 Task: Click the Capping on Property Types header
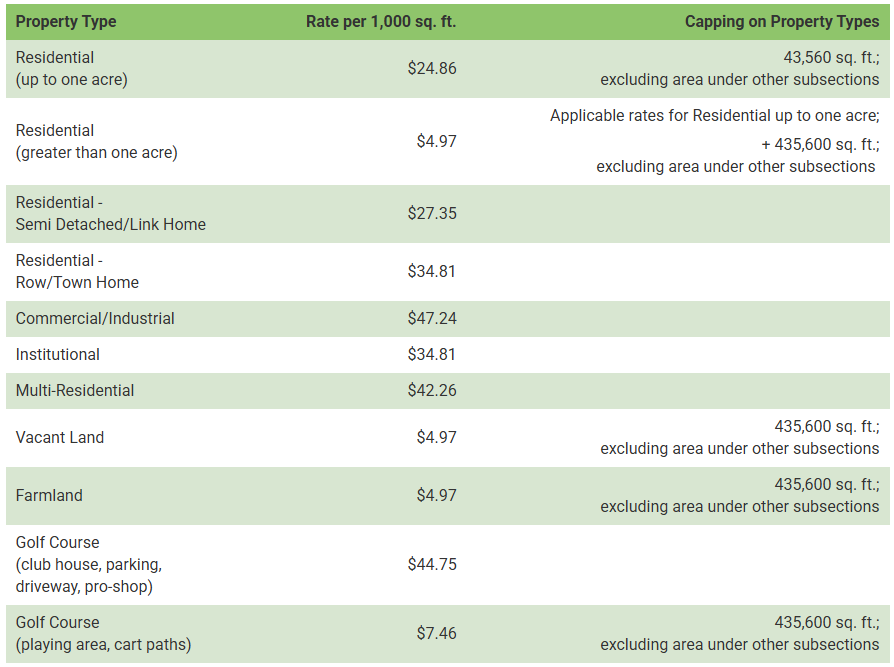coord(782,21)
